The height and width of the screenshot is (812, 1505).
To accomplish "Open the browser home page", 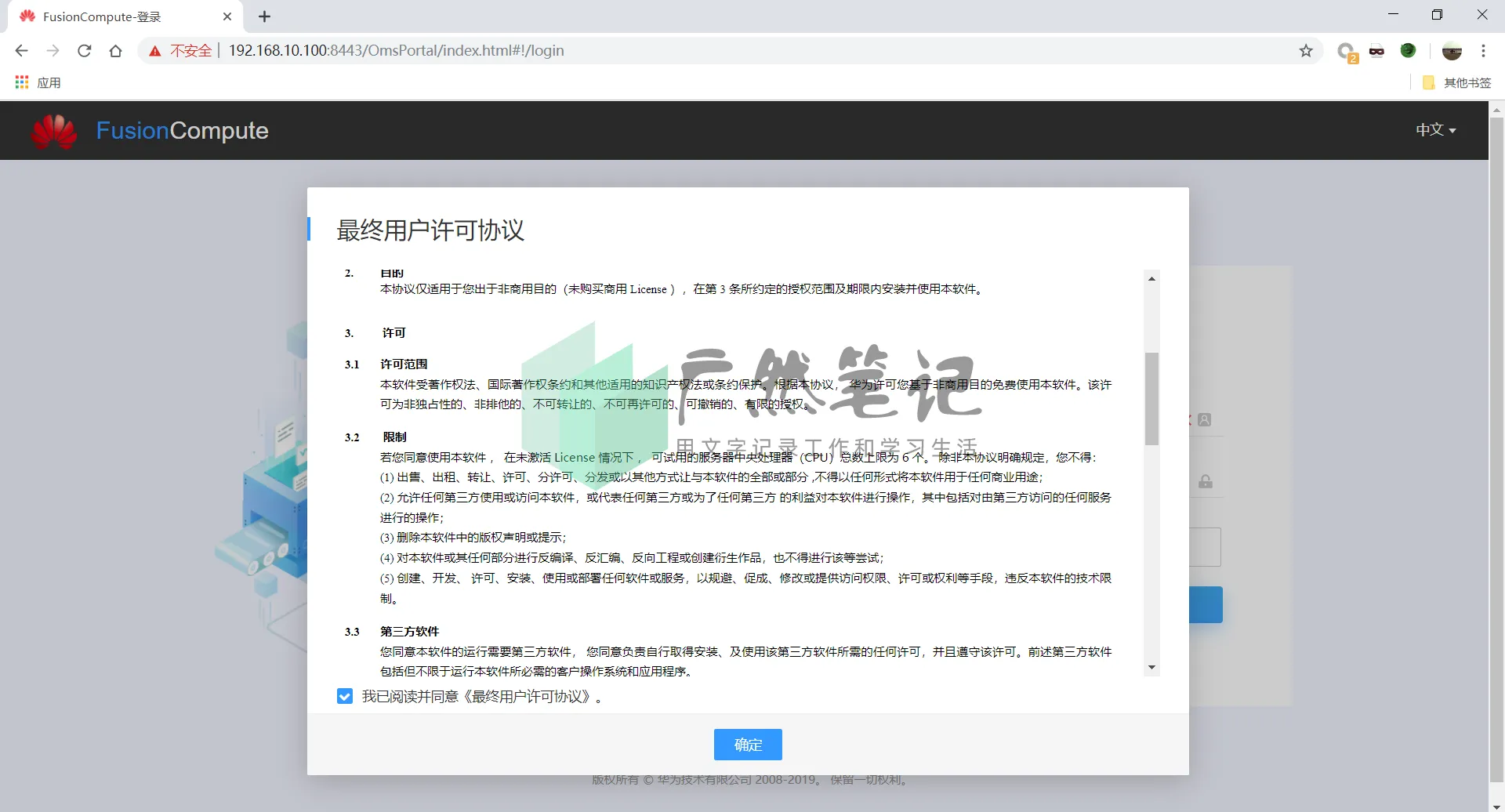I will tap(115, 51).
